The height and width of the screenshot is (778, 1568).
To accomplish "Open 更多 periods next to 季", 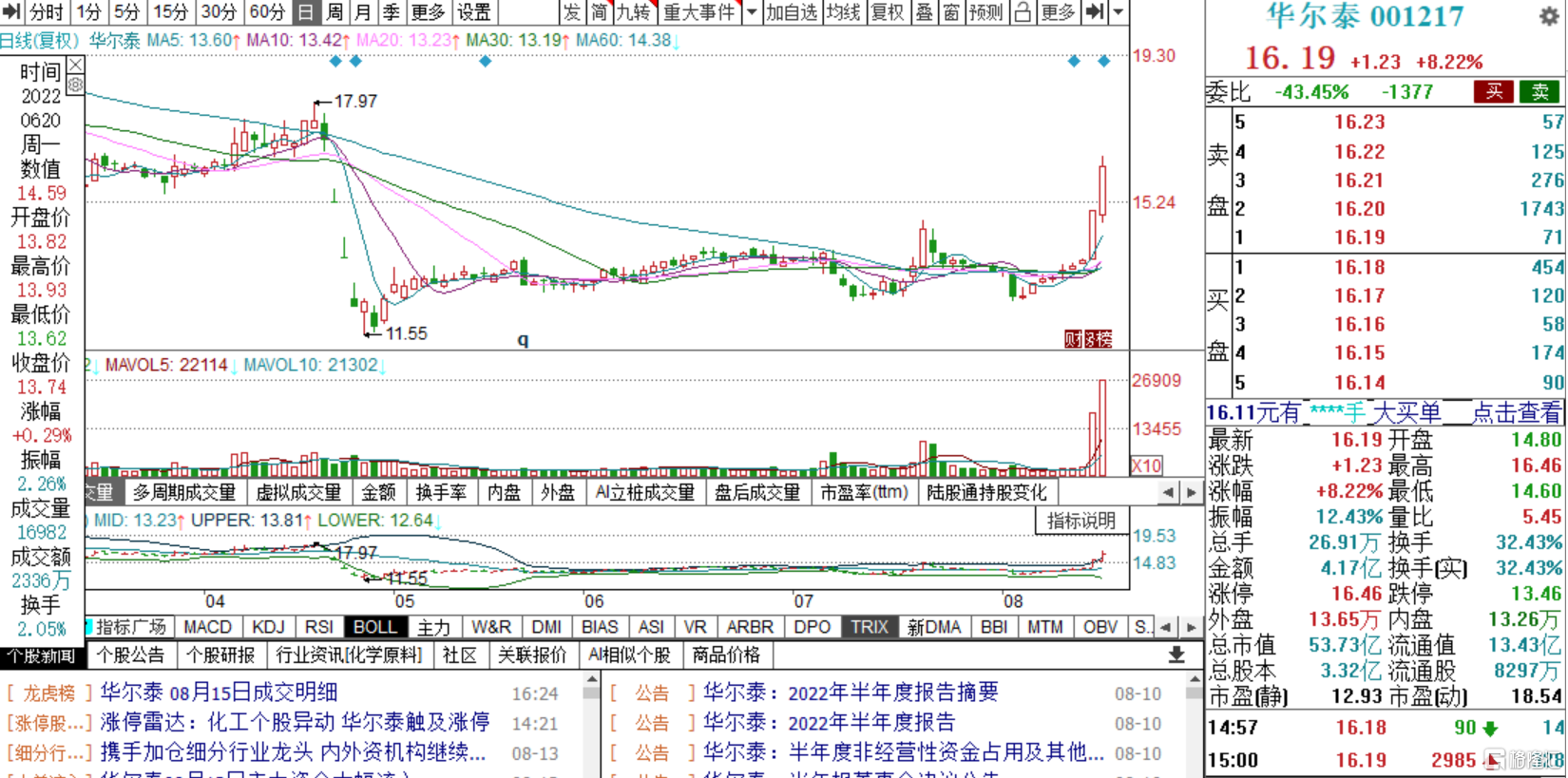I will pos(428,12).
